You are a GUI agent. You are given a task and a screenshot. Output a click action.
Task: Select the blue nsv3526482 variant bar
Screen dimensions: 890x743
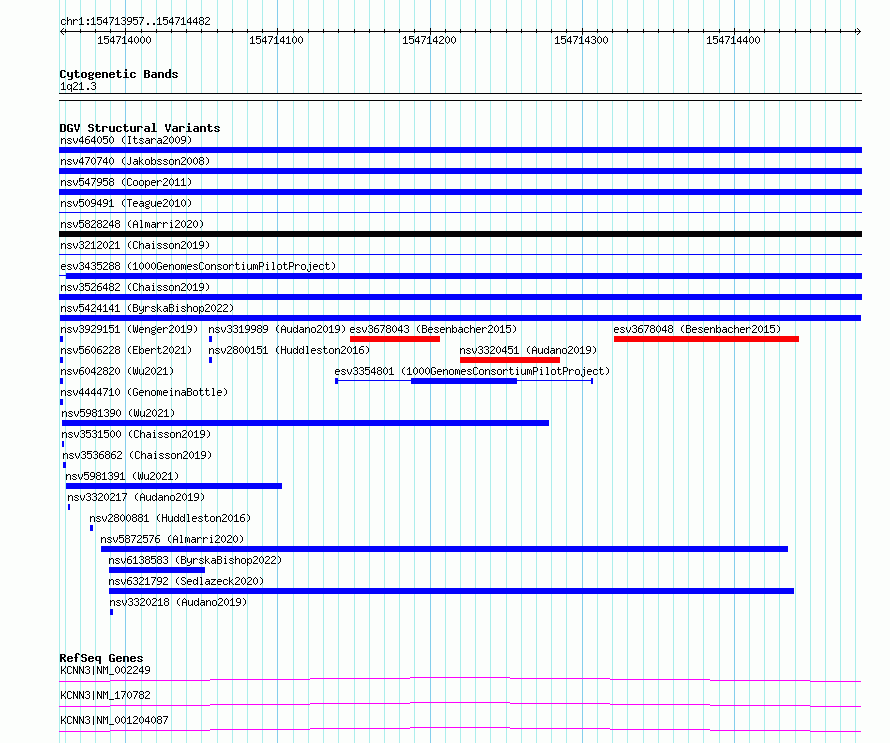(x=460, y=297)
